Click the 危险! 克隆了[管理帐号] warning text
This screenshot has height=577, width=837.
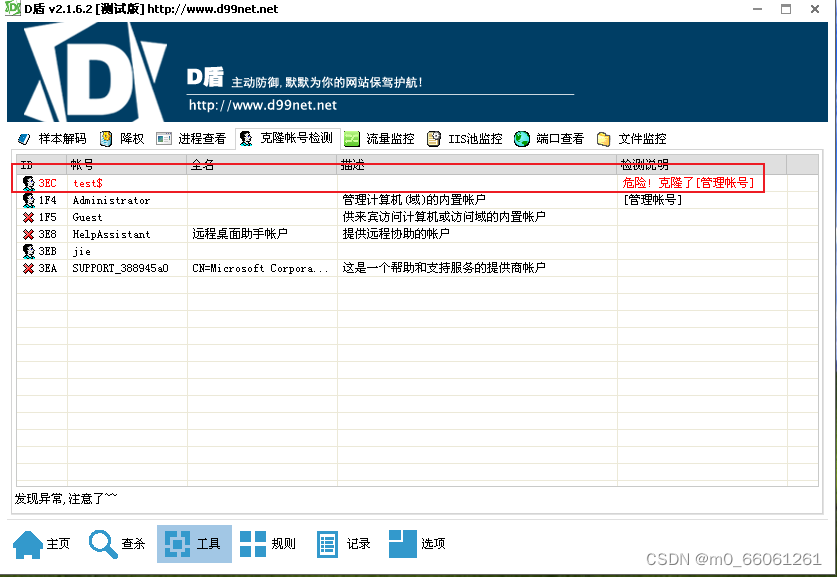pos(688,183)
